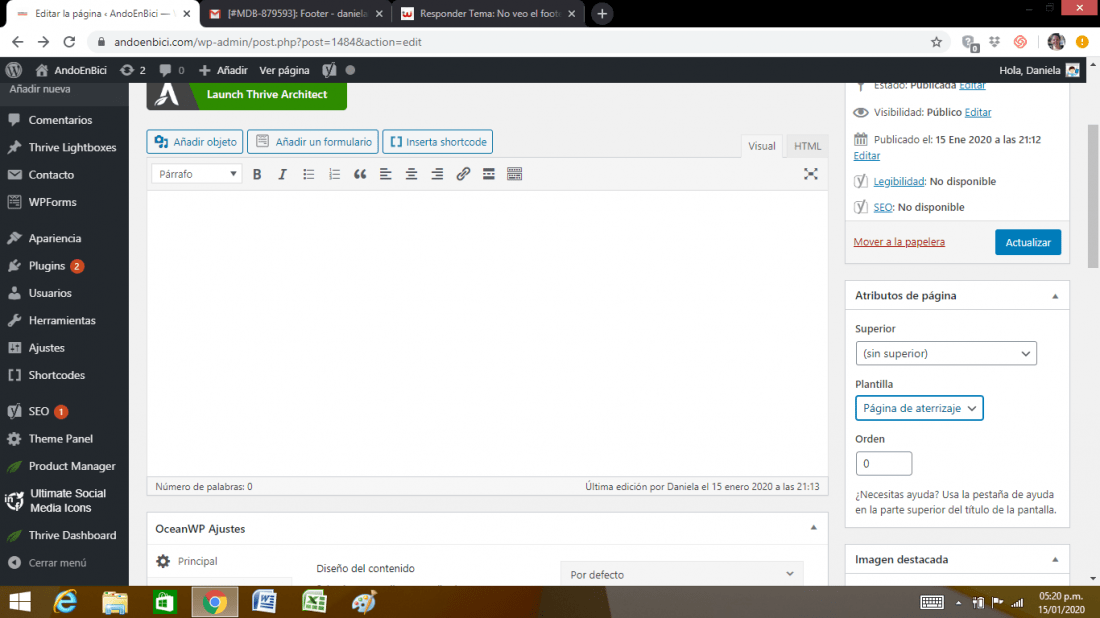
Task: Open WPForms sidebar menu
Action: click(53, 202)
